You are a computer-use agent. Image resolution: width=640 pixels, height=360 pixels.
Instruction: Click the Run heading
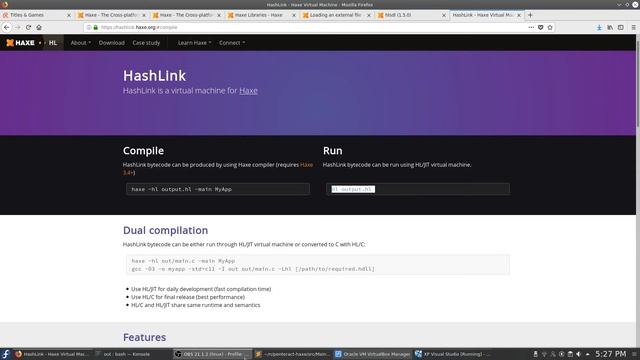333,151
